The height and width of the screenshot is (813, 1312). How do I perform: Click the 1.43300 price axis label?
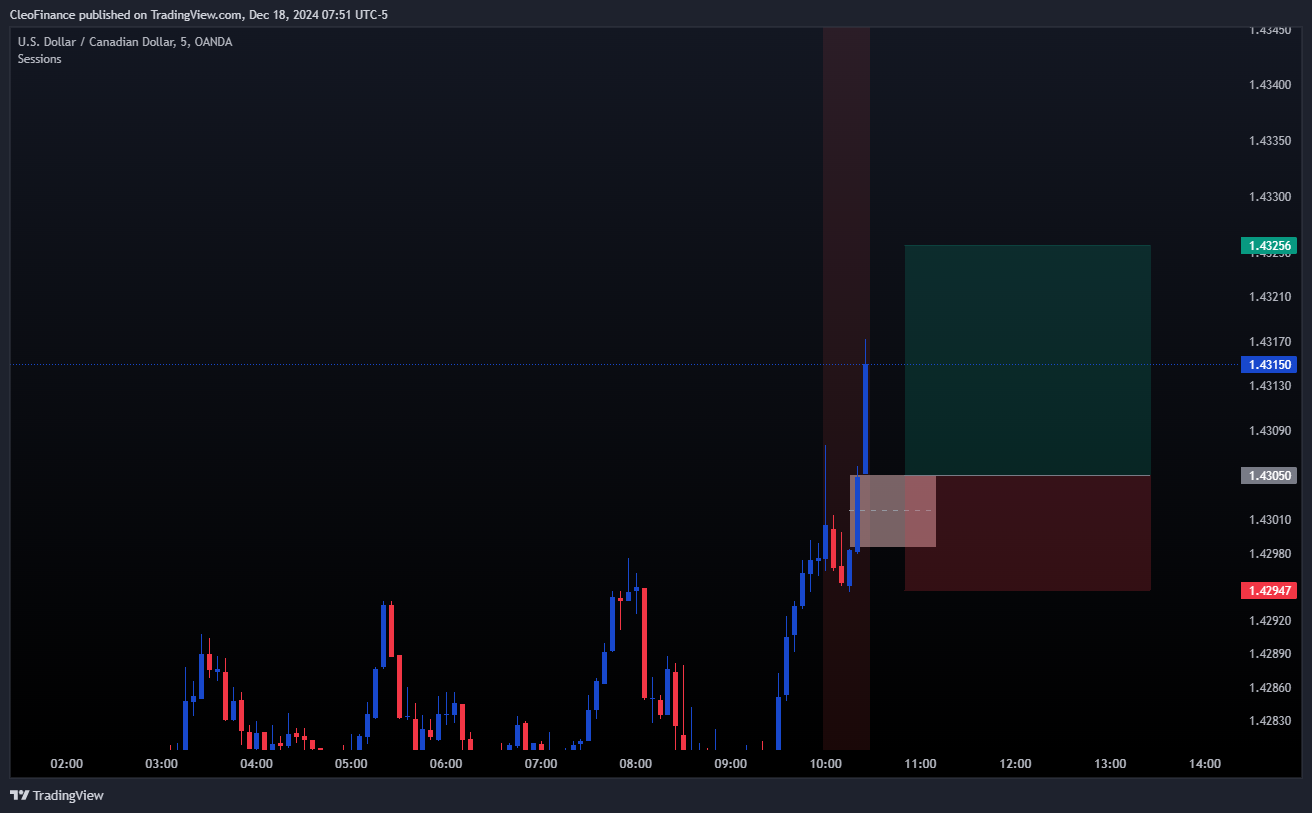point(1270,197)
